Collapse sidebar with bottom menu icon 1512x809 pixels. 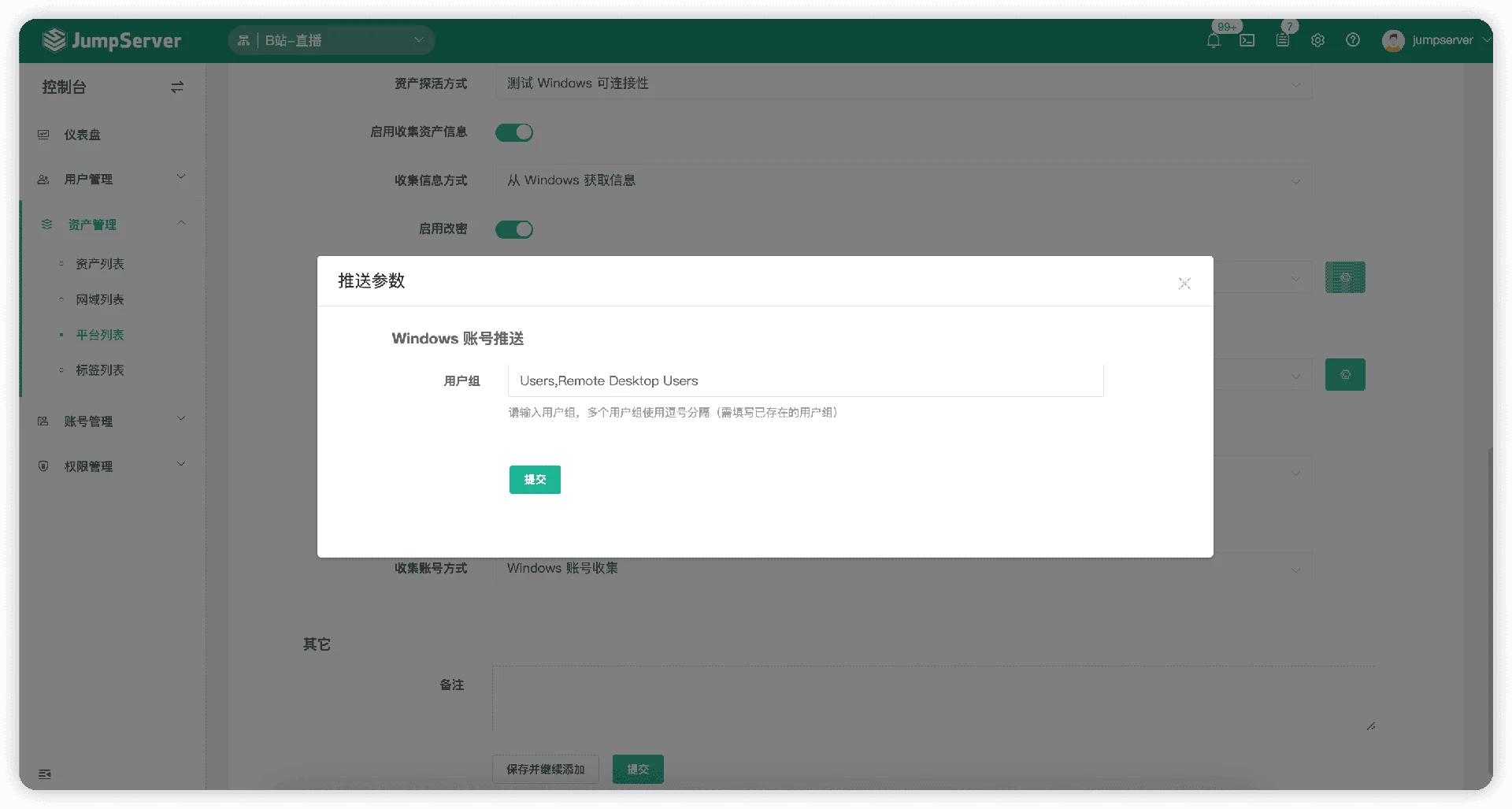pos(45,774)
